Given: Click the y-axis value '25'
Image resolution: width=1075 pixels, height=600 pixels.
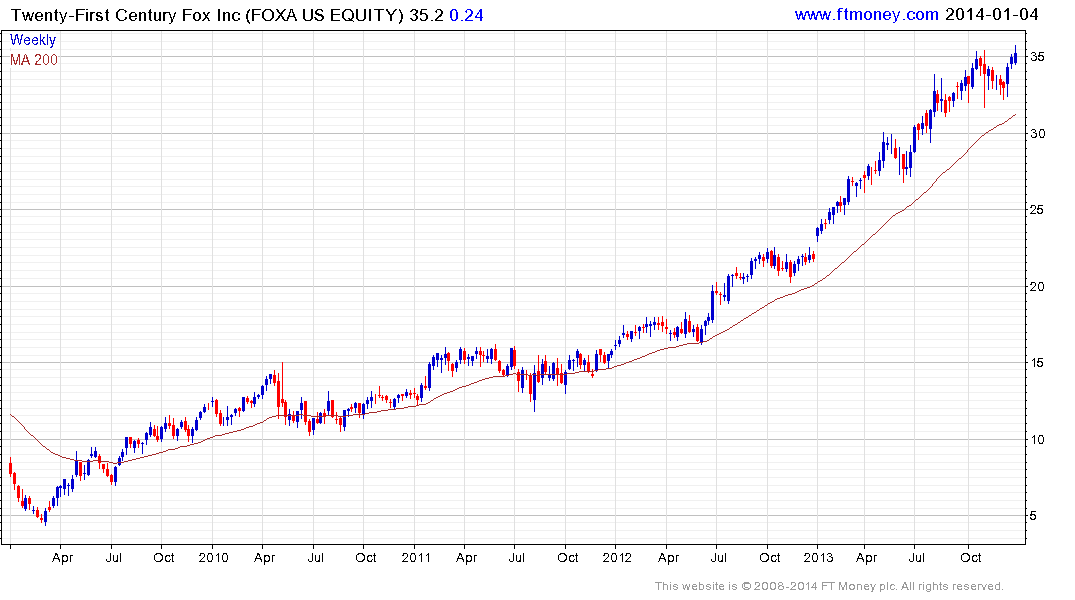Looking at the screenshot, I should point(1037,209).
